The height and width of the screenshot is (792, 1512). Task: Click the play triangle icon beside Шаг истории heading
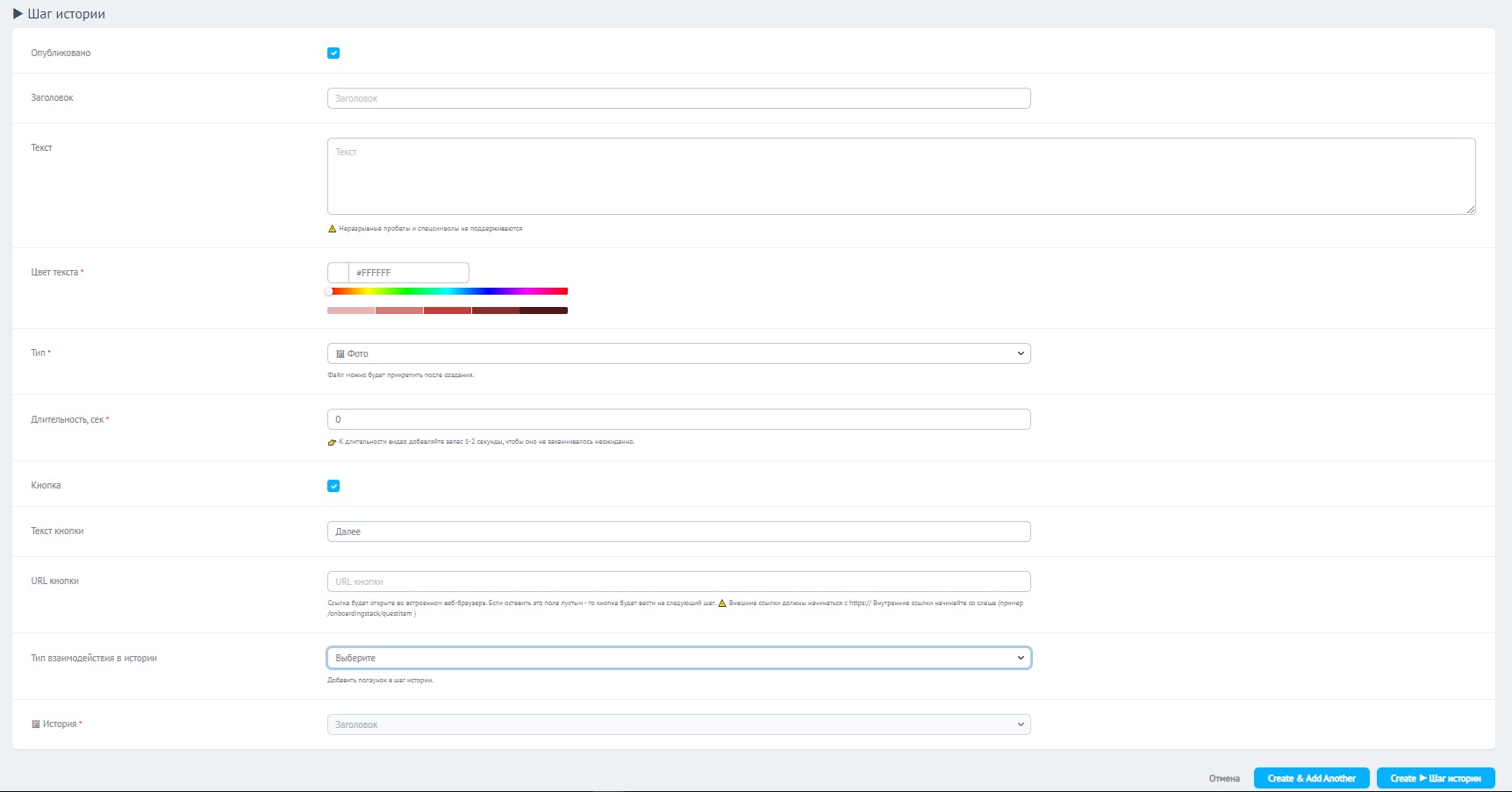(x=18, y=14)
